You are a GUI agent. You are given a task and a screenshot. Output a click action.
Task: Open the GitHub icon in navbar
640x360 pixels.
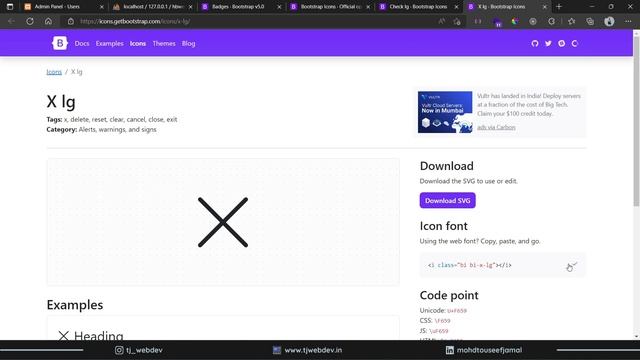[x=535, y=43]
